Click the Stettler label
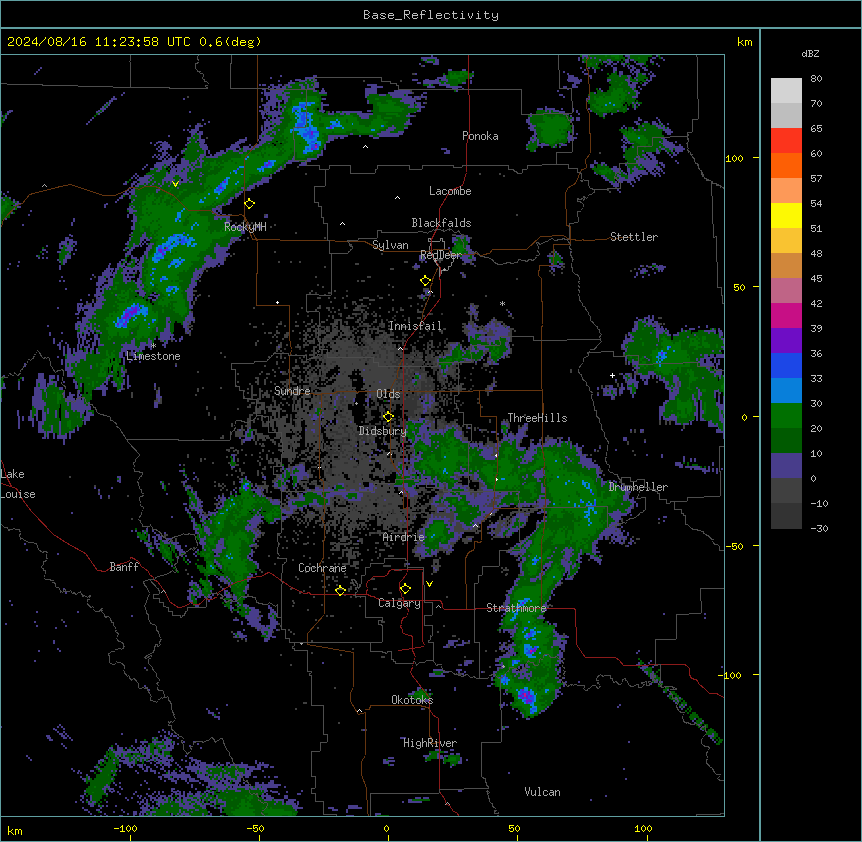This screenshot has width=862, height=842. (634, 237)
